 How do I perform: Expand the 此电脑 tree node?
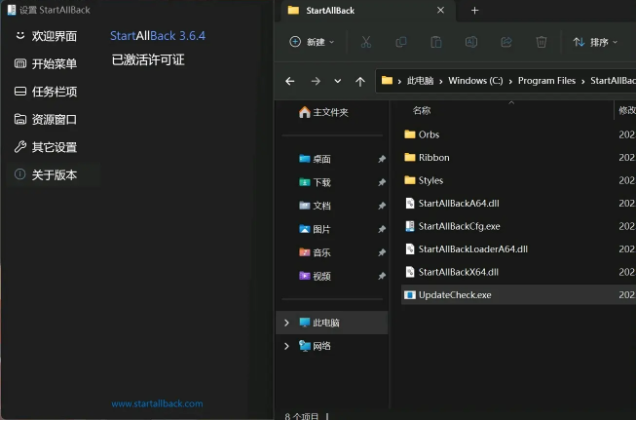(286, 323)
